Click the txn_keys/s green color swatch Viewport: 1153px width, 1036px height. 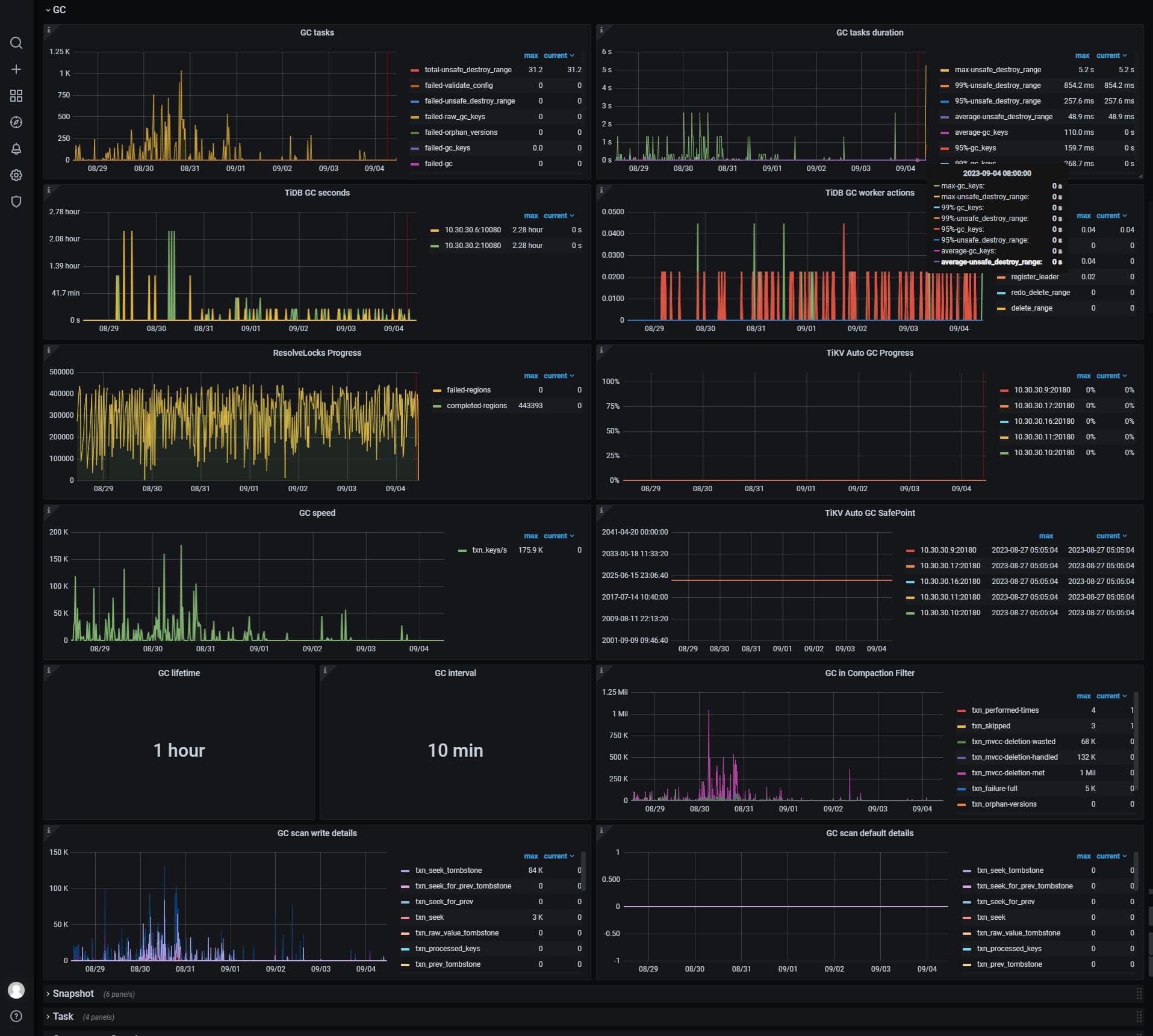point(462,551)
